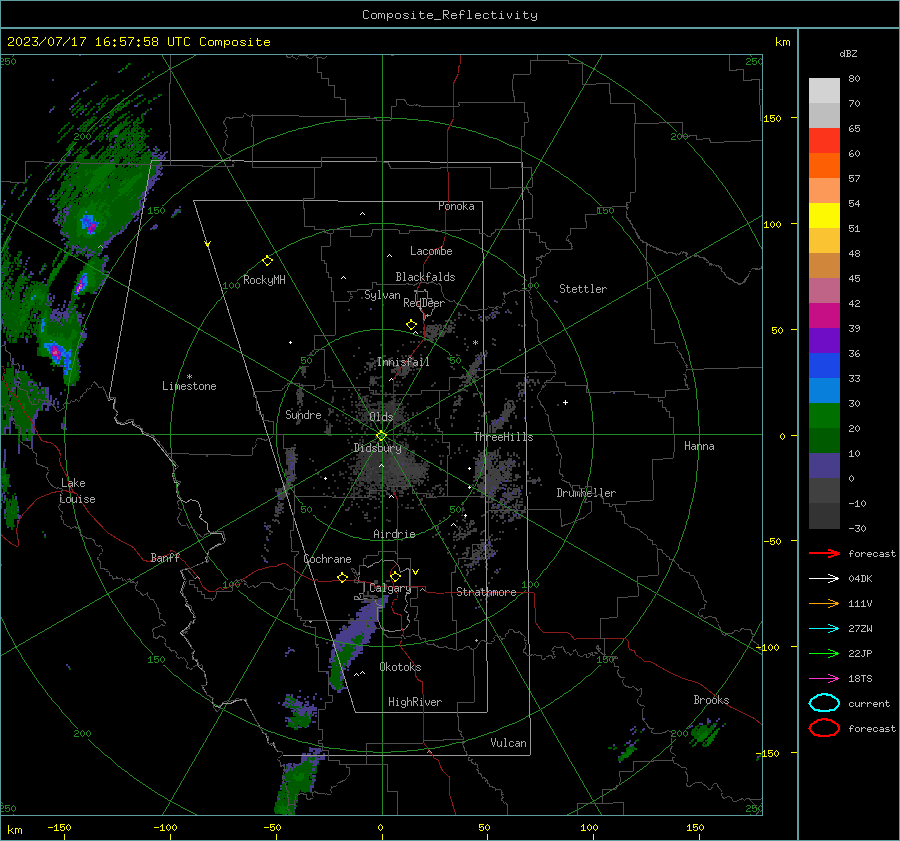Pick the magenta 39-42 dBZ swatch
This screenshot has width=900, height=841.
pos(824,316)
